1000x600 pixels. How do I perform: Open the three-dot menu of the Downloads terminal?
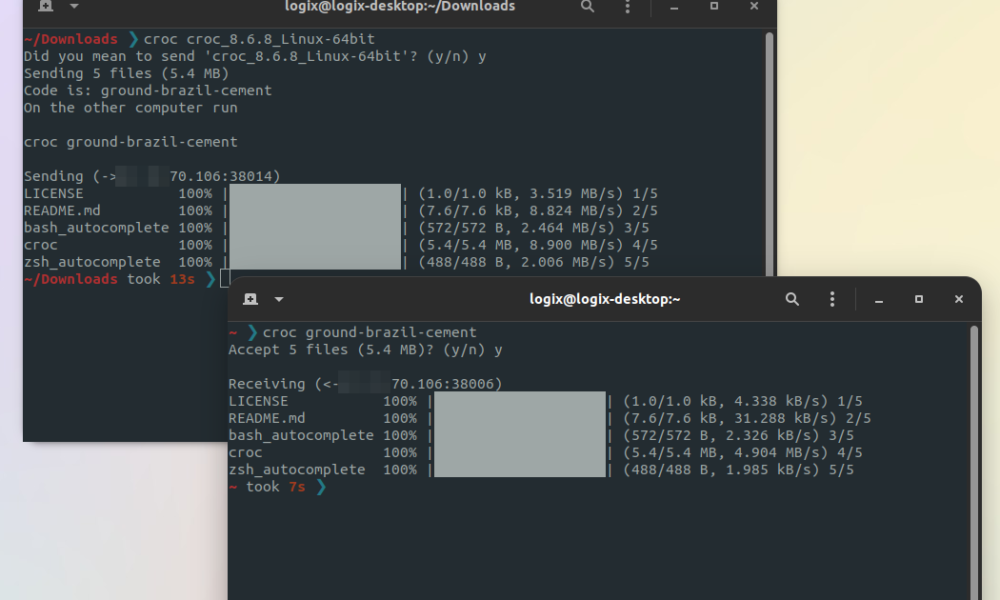click(628, 6)
